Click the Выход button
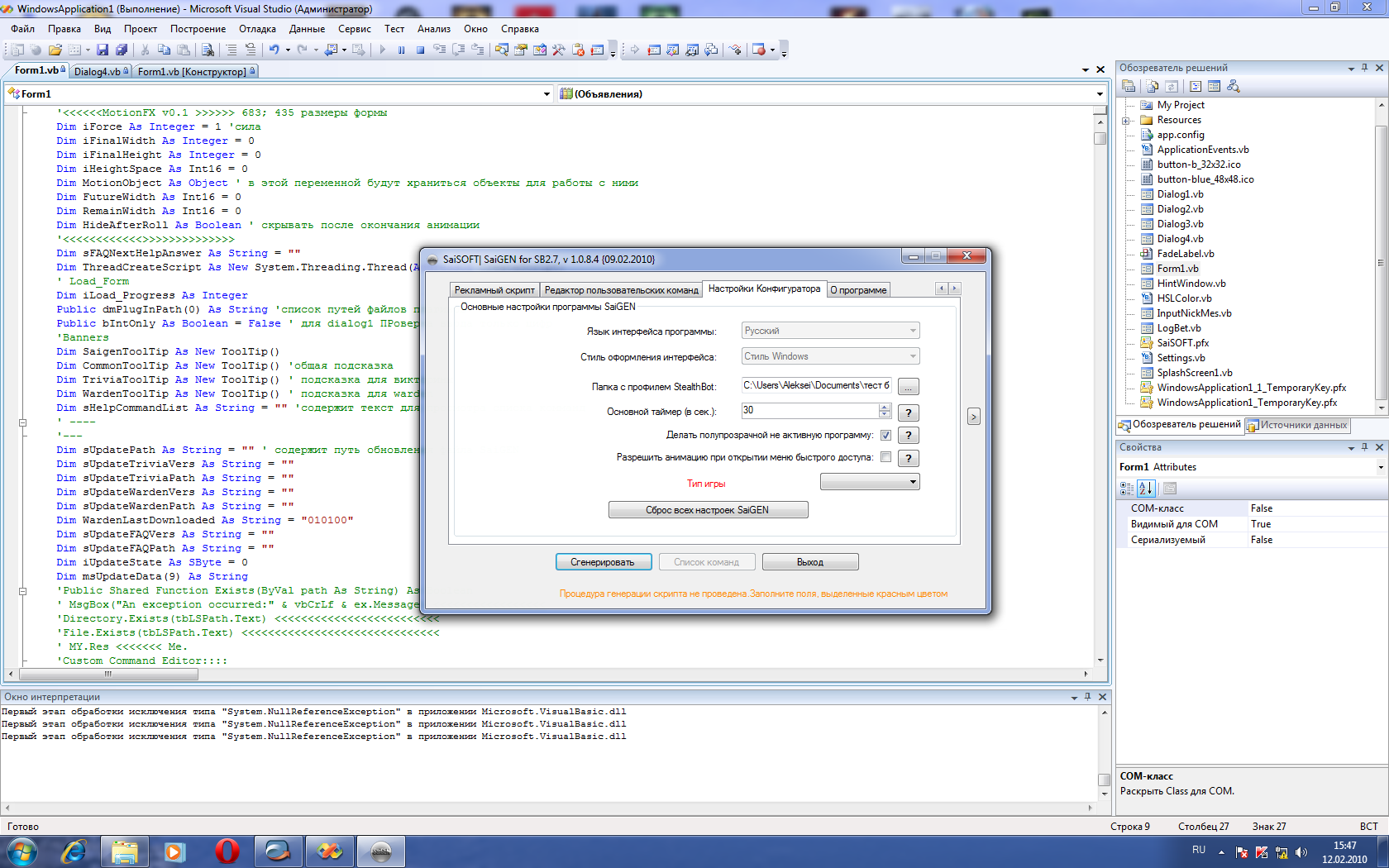This screenshot has height=868, width=1389. 810,562
